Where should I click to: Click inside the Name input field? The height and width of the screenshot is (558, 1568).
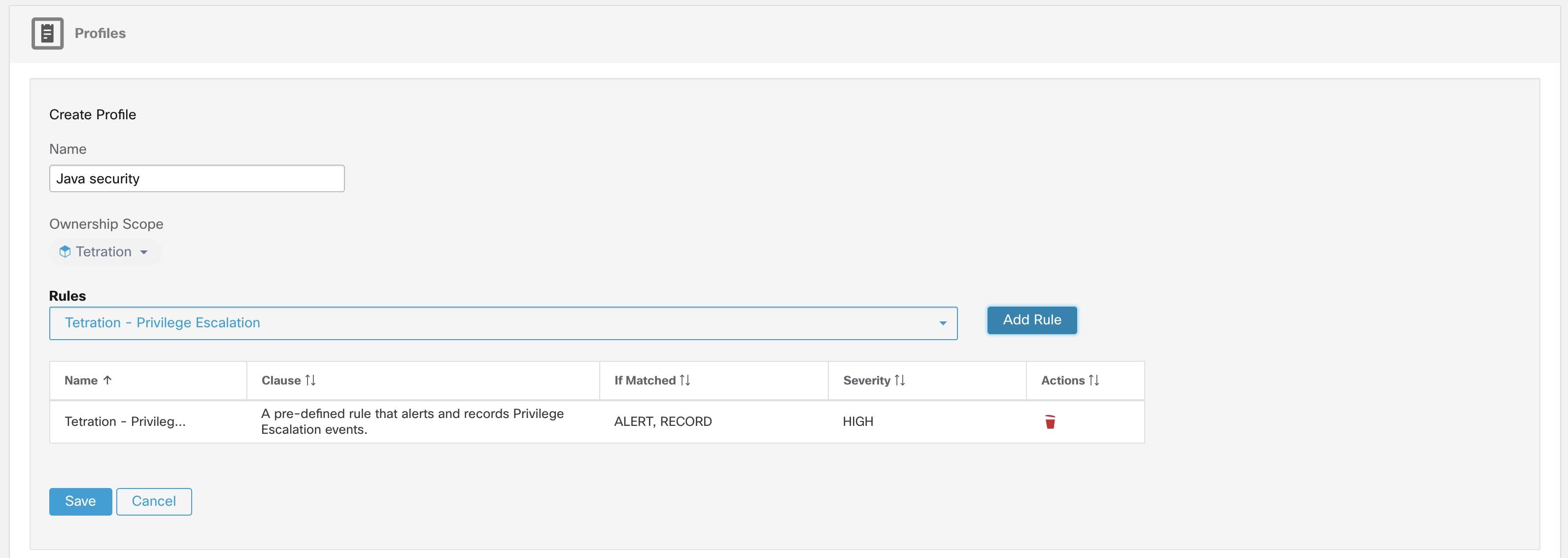point(196,178)
